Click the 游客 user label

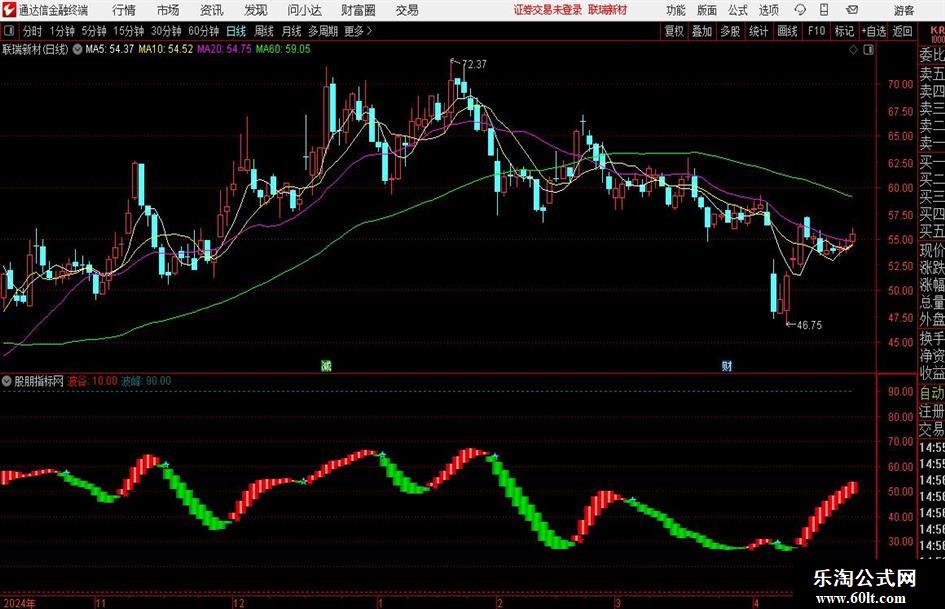click(x=903, y=10)
